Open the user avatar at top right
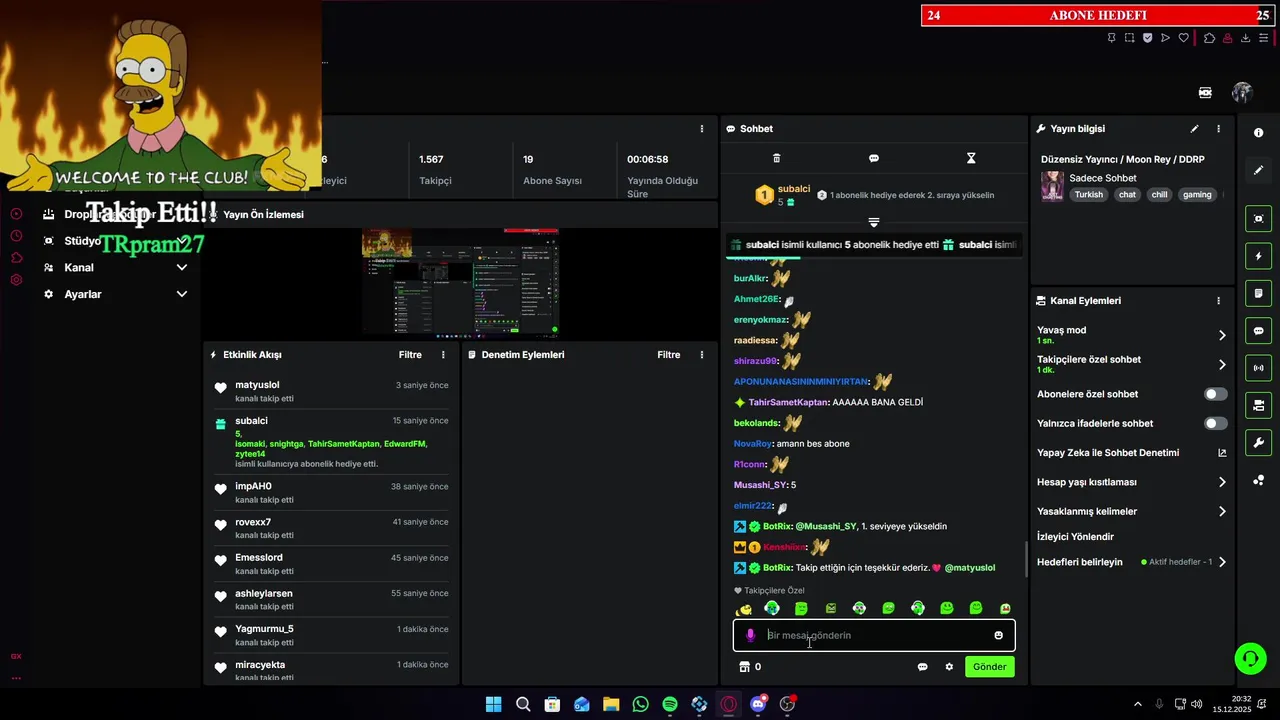 point(1242,92)
